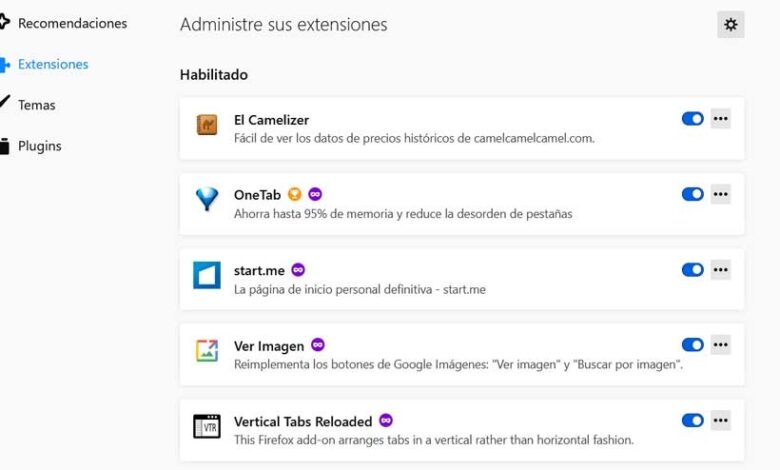Viewport: 780px width, 470px height.
Task: Open the gear tools menu for extensions
Action: coord(731,25)
